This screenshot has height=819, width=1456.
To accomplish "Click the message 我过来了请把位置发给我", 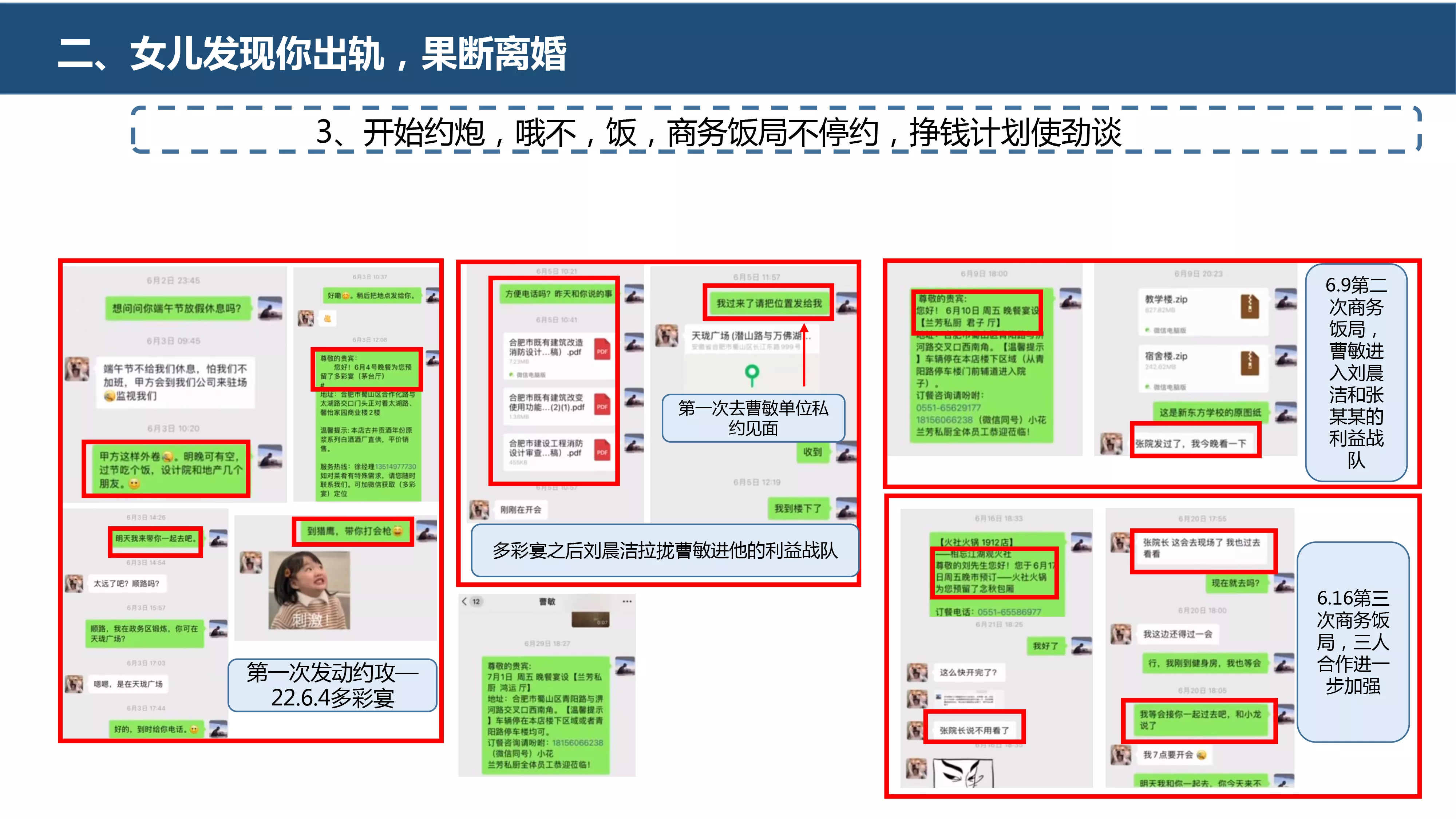I will [769, 304].
